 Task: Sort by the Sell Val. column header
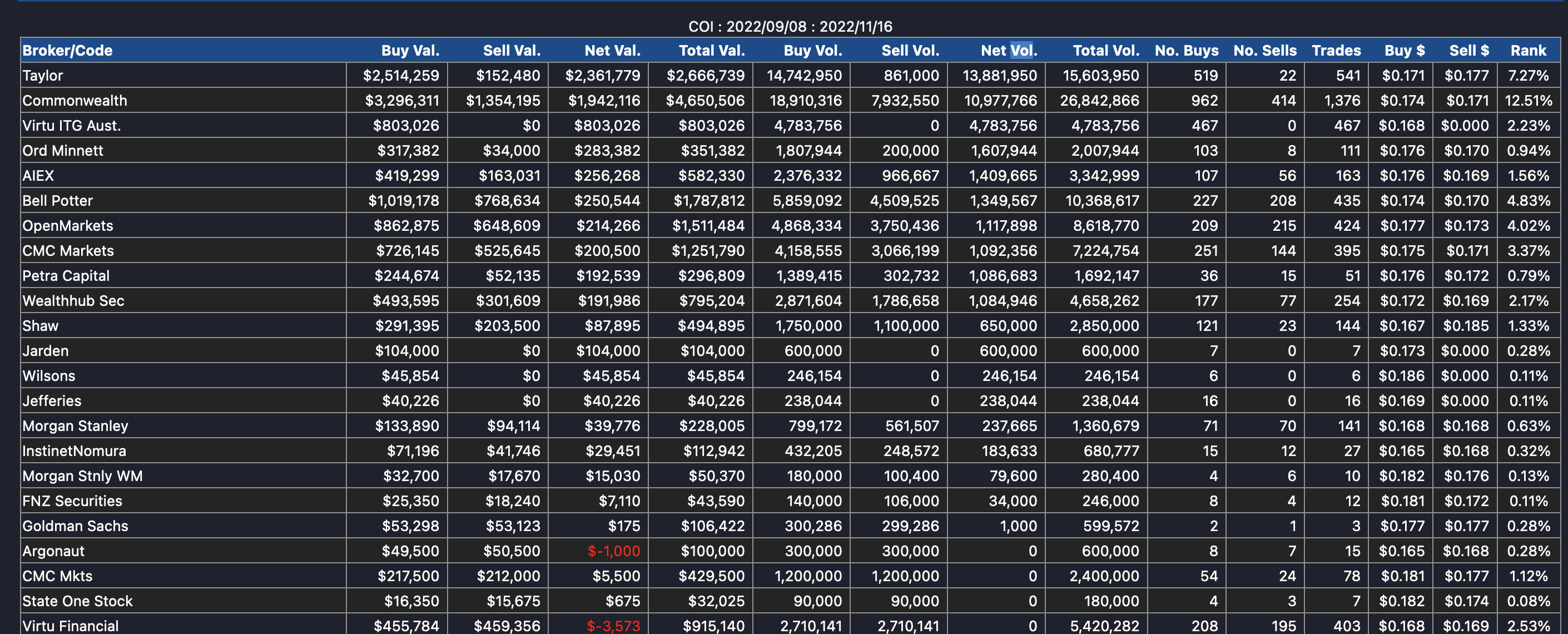click(512, 51)
